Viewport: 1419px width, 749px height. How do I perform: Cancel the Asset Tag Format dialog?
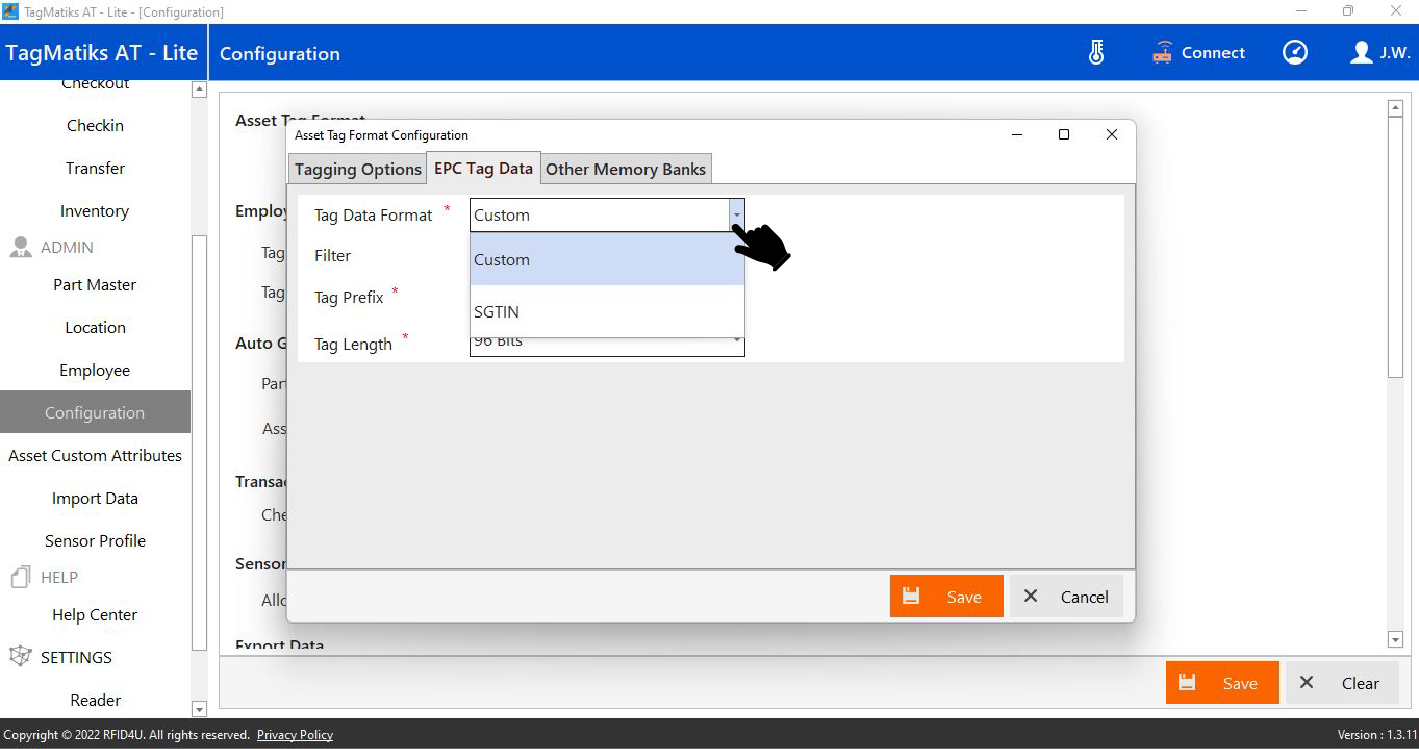pos(1066,596)
